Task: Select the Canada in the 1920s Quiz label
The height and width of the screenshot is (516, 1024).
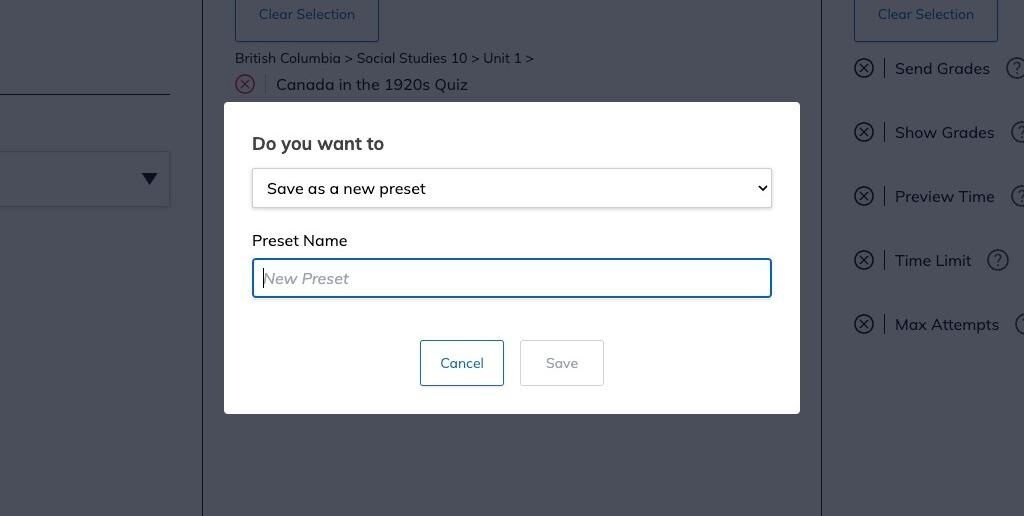Action: (371, 84)
